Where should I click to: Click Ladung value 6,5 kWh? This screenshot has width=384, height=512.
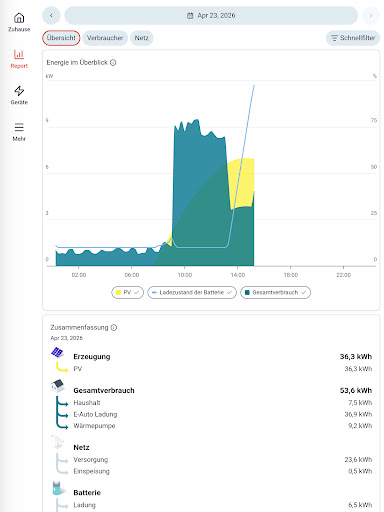[x=360, y=505]
